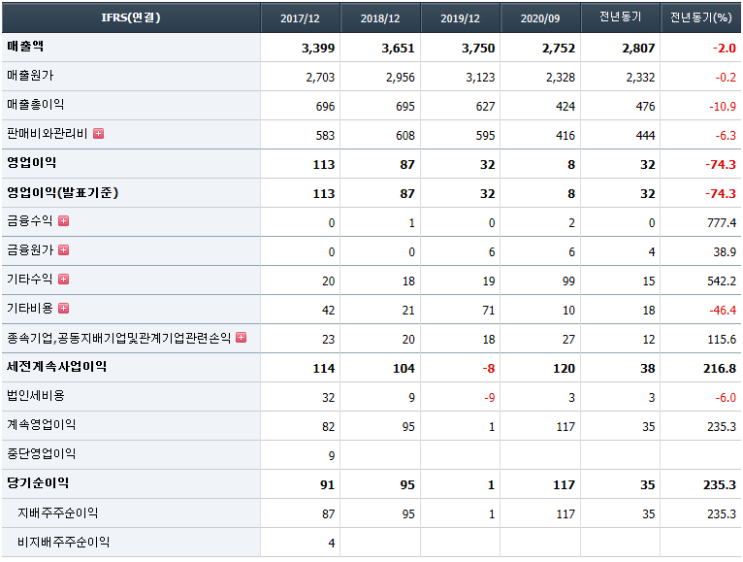The image size is (743, 562).
Task: Select the 2020/09 column header
Action: tap(540, 18)
